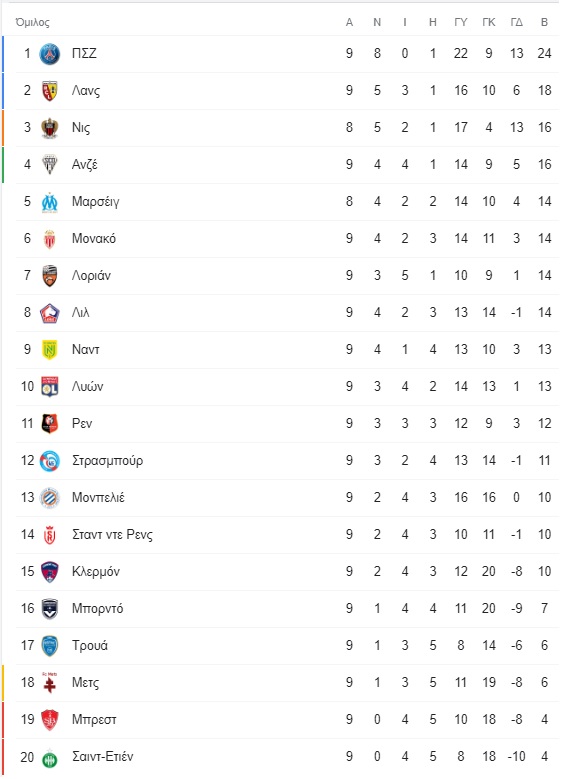Image resolution: width=566 pixels, height=779 pixels.
Task: Click the Λυών OL logo
Action: [50, 387]
